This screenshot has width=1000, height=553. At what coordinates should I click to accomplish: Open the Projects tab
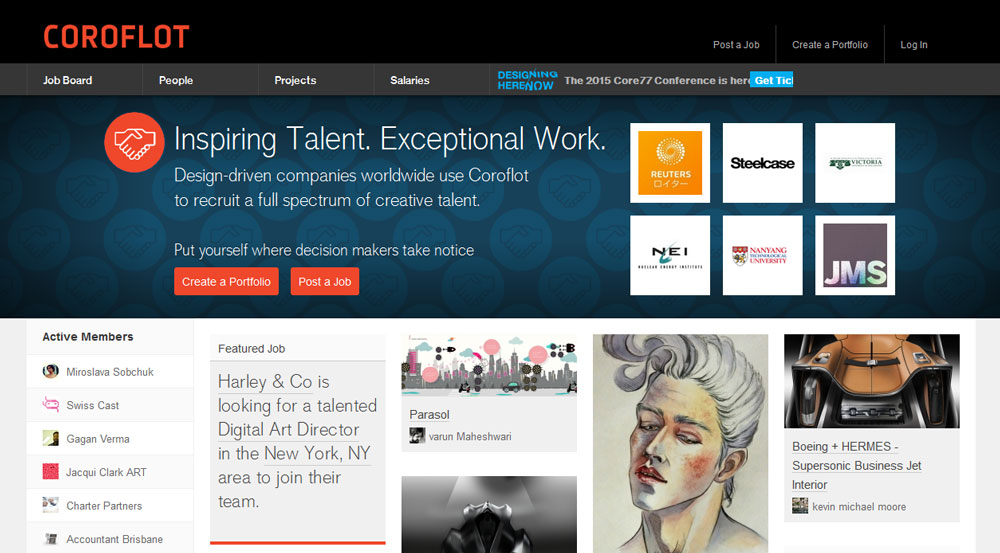point(295,80)
